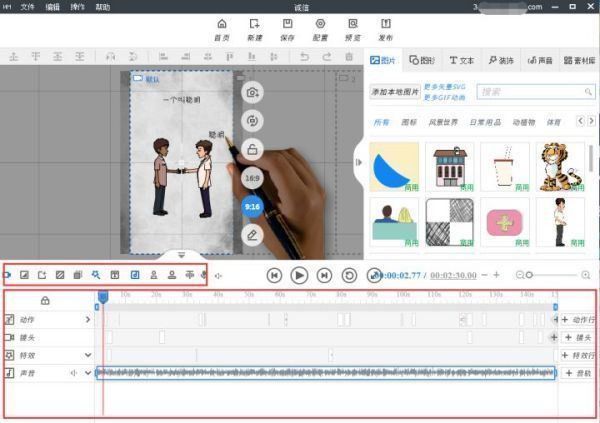The width and height of the screenshot is (600, 423).
Task: Select the 图标 category filter
Action: 409,122
